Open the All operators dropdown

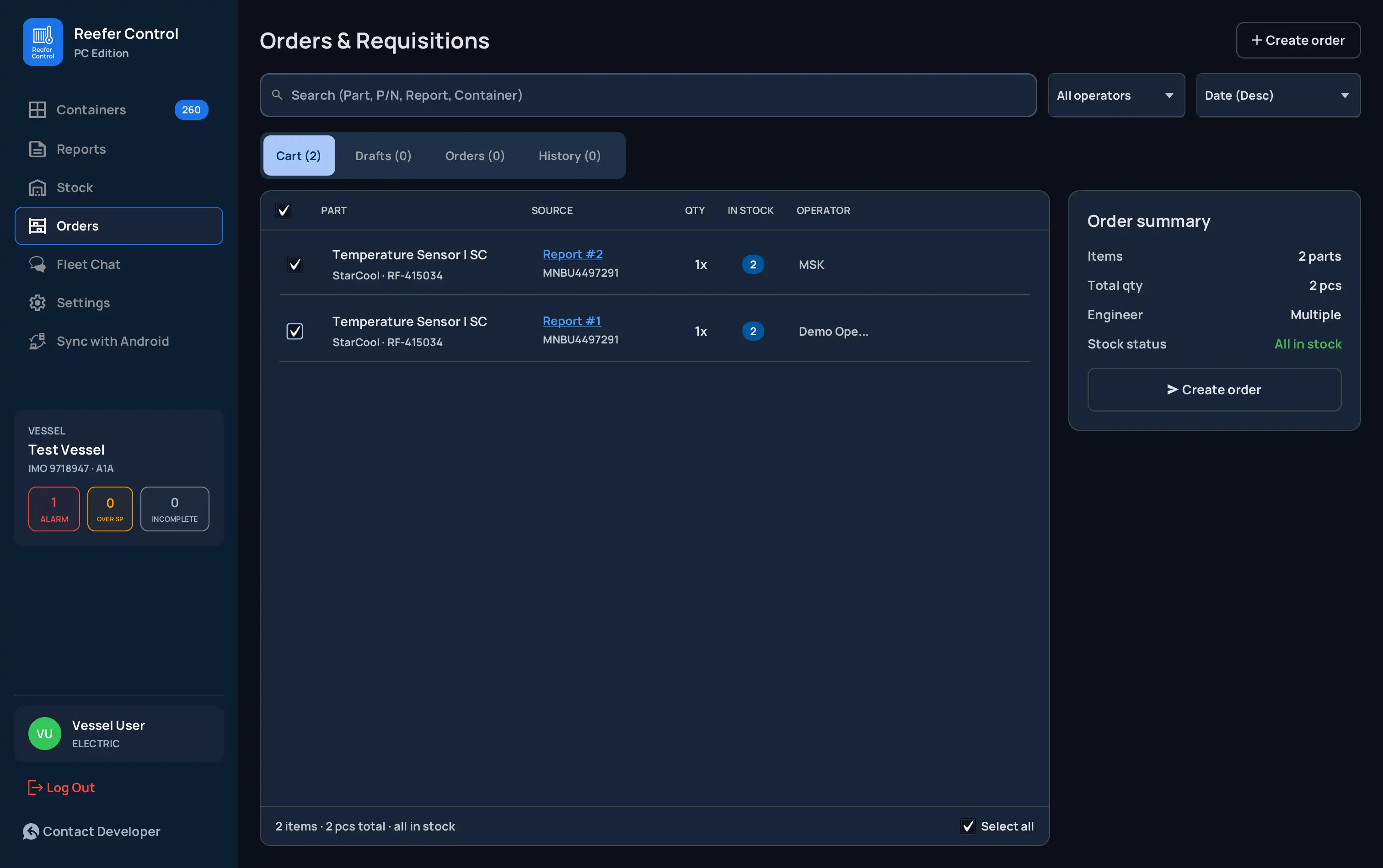pyautogui.click(x=1116, y=95)
